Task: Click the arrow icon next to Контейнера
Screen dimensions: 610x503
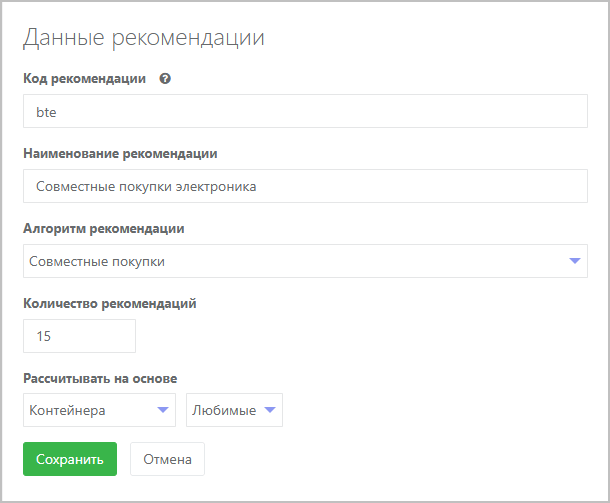Action: coord(162,410)
